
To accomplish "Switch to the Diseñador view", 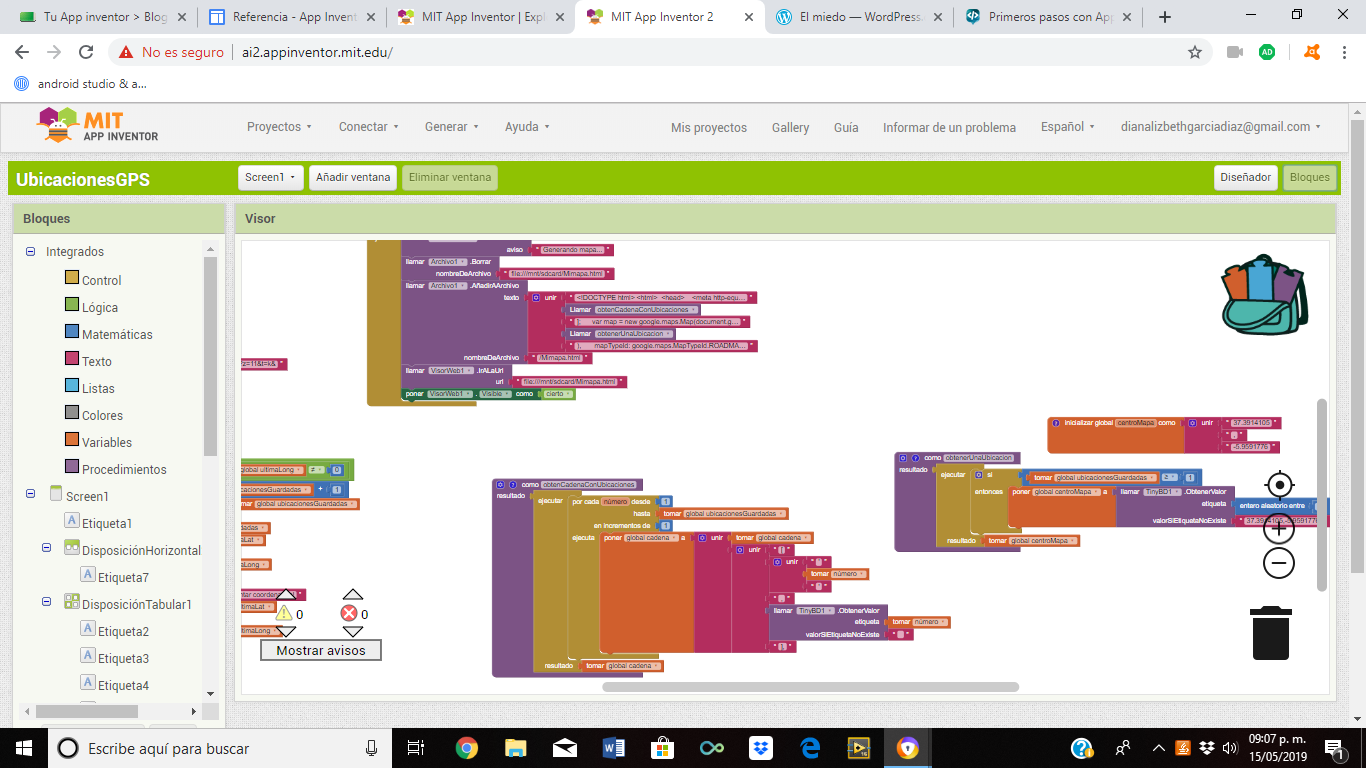I will coord(1246,177).
